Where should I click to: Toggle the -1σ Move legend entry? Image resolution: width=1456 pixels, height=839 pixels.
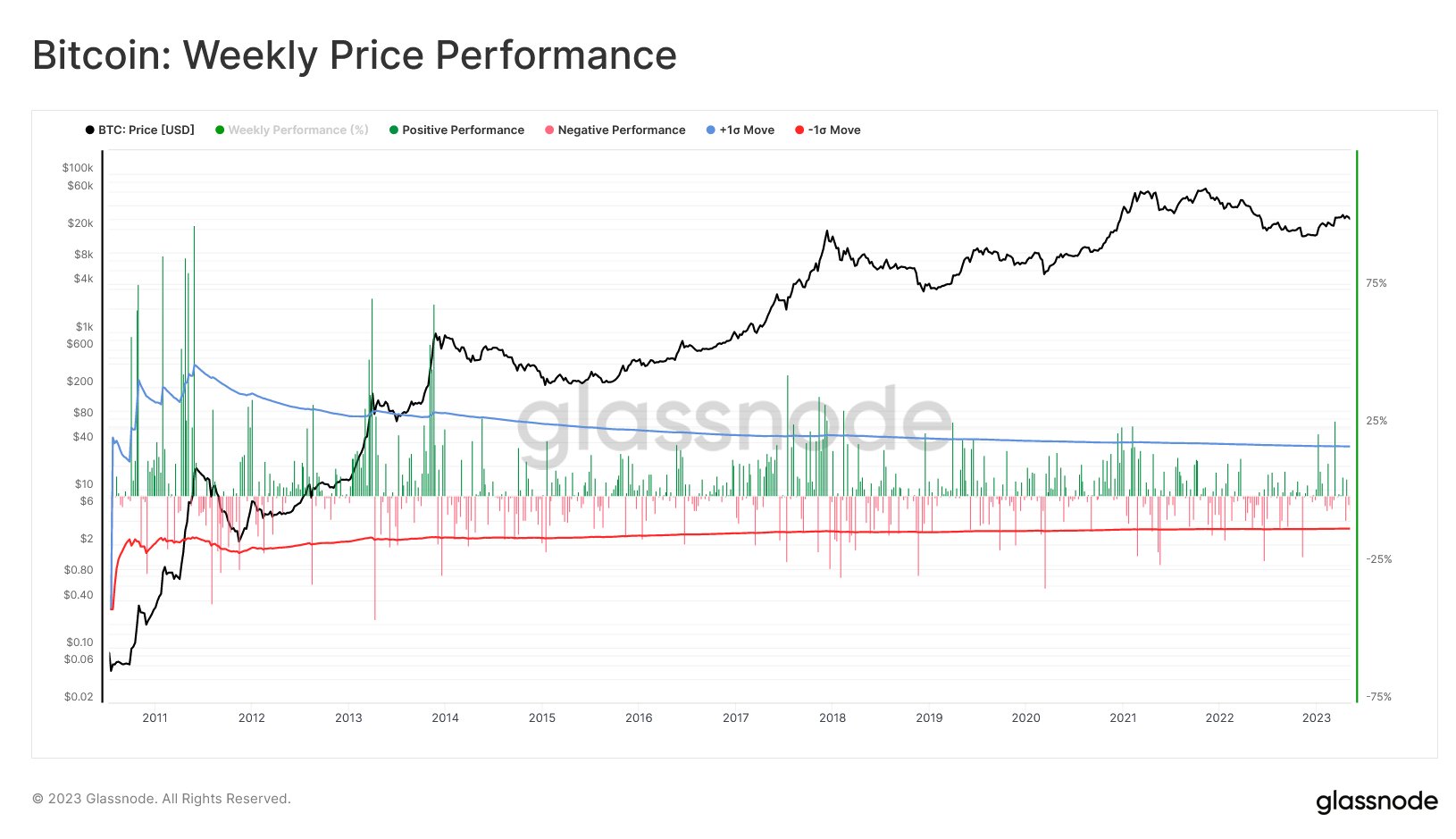(x=828, y=130)
